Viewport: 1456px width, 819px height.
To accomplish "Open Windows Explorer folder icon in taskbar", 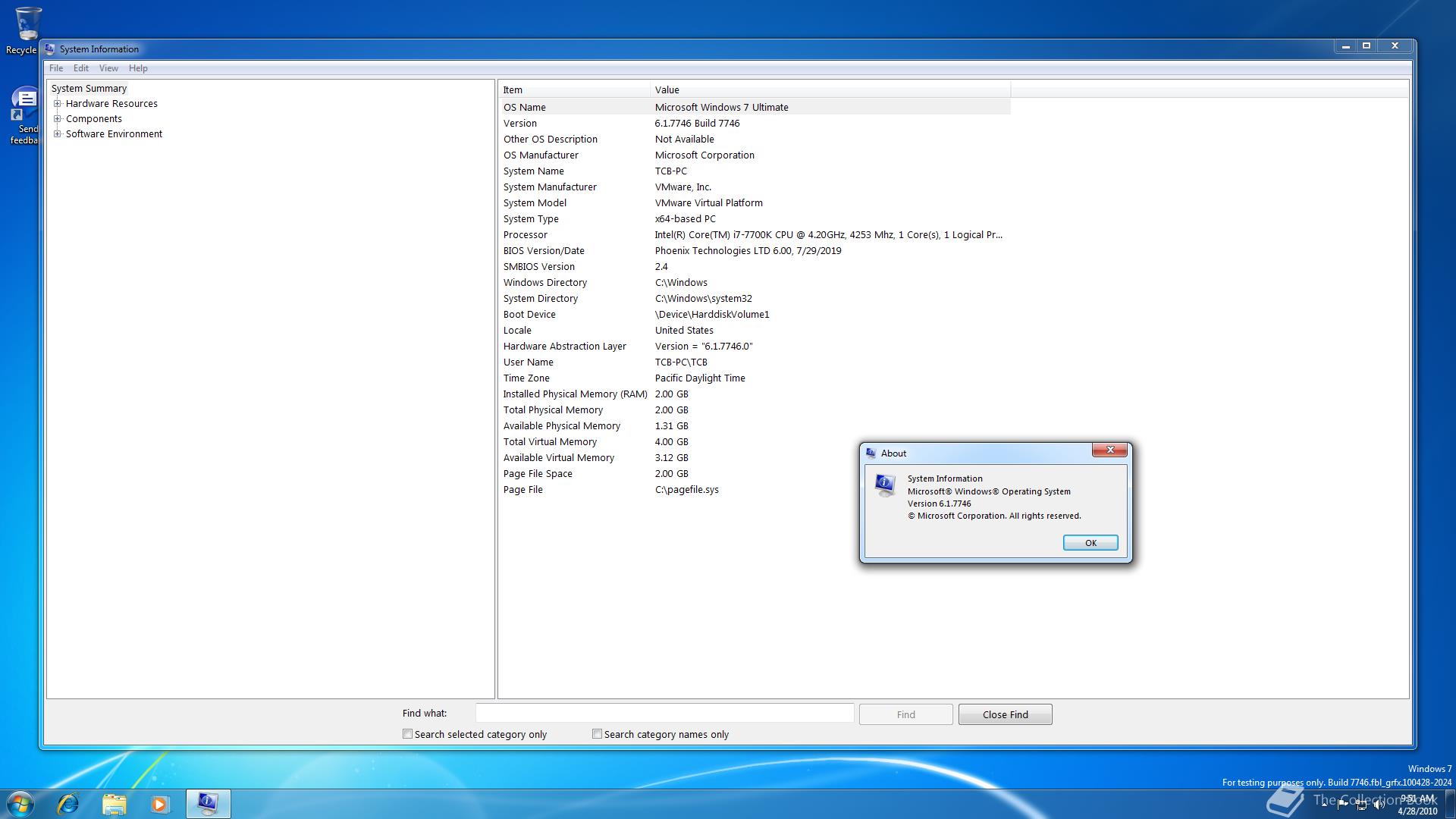I will 114,804.
